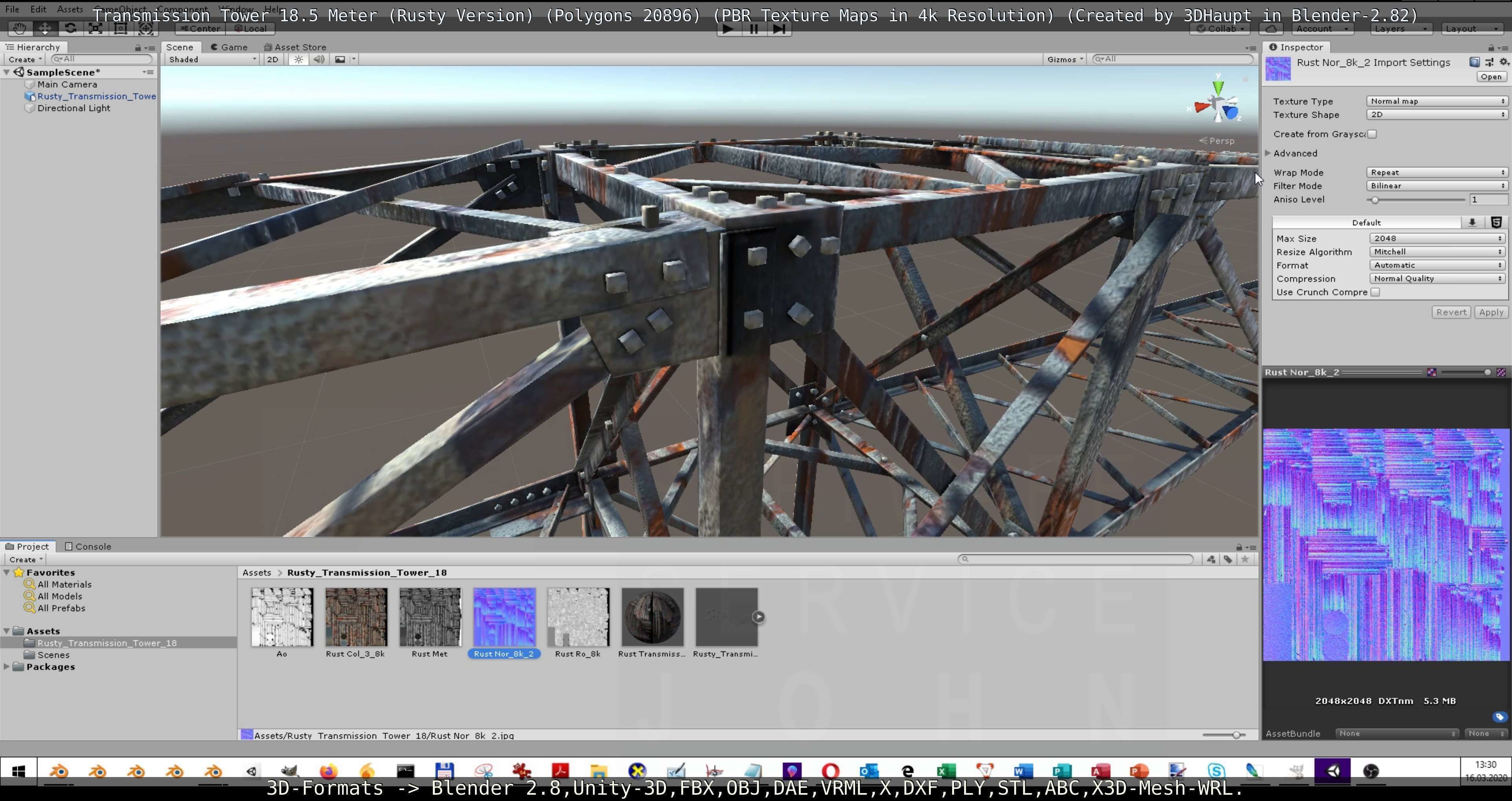1512x801 pixels.
Task: Open Resize Algorithm dropdown
Action: (x=1437, y=252)
